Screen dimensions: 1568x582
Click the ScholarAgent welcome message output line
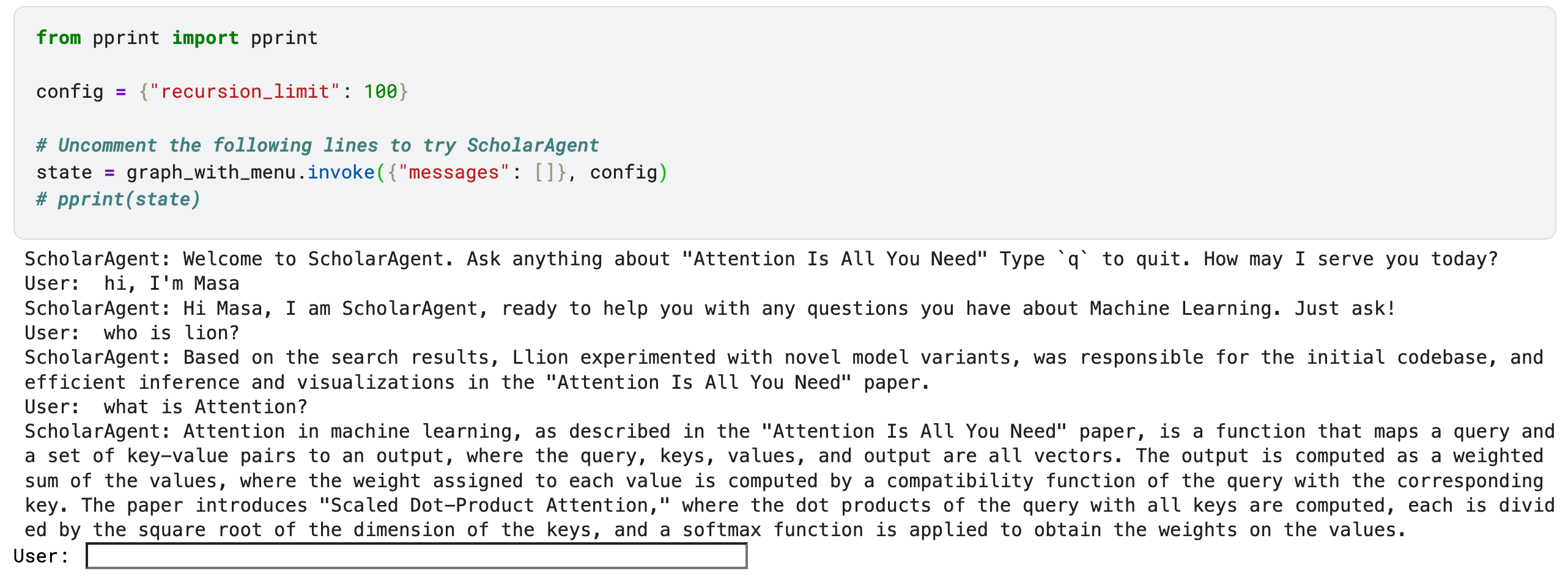(x=761, y=259)
